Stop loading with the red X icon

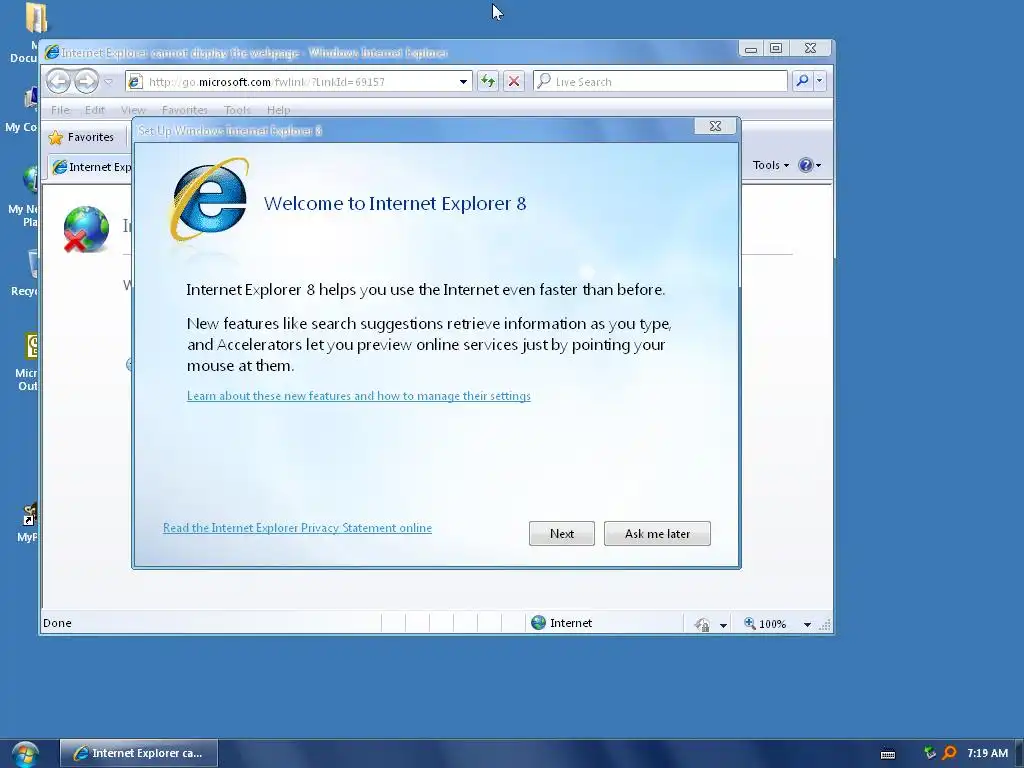click(514, 82)
